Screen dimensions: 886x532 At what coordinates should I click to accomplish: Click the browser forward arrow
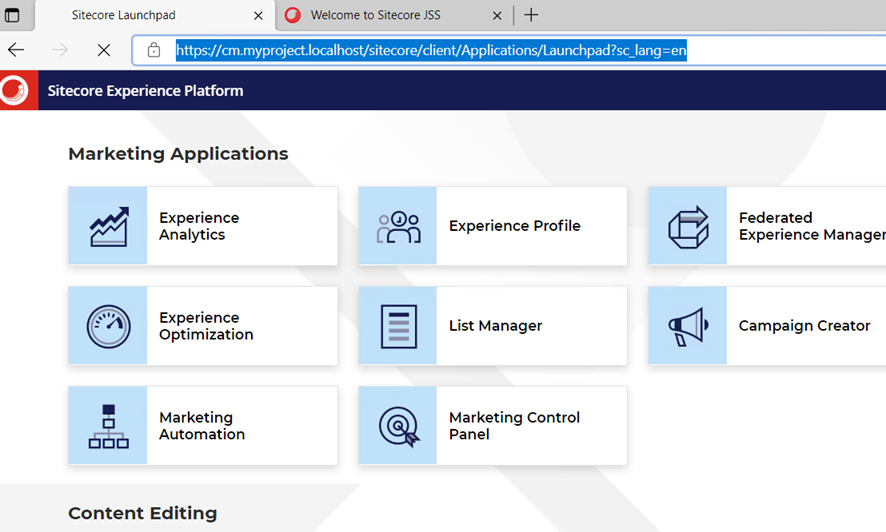[59, 50]
